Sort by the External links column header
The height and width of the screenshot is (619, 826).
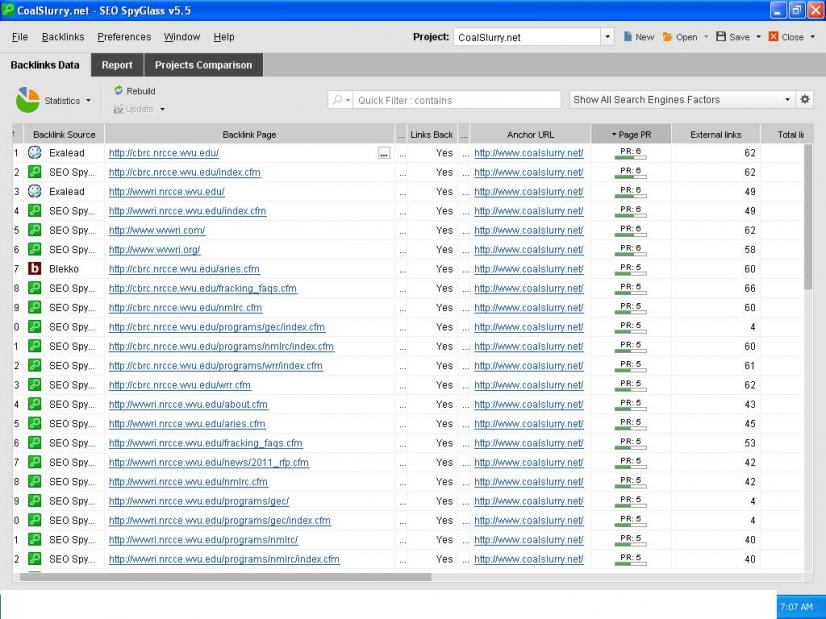coord(715,134)
